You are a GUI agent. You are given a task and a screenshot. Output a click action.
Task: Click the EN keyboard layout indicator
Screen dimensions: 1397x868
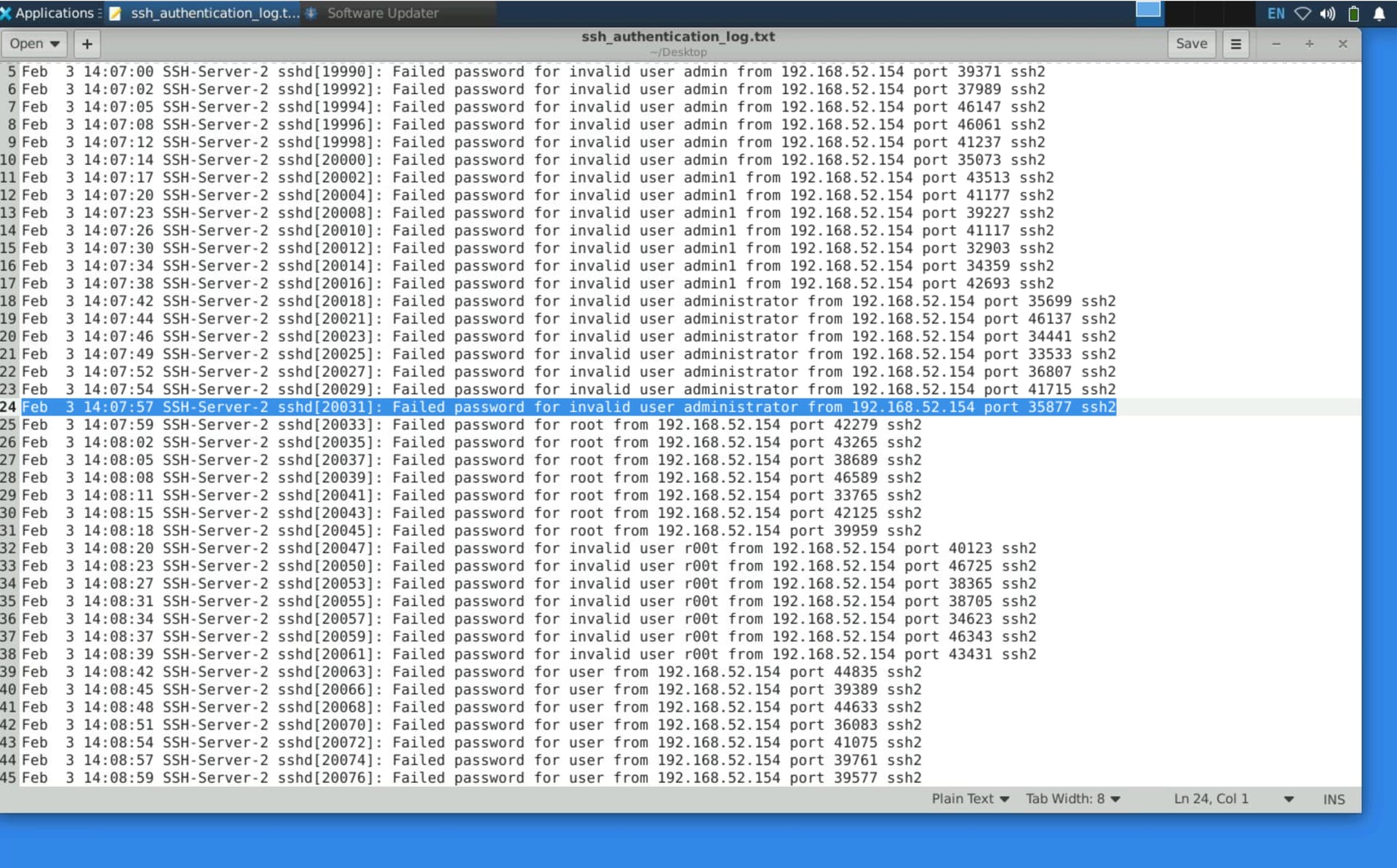pyautogui.click(x=1275, y=13)
